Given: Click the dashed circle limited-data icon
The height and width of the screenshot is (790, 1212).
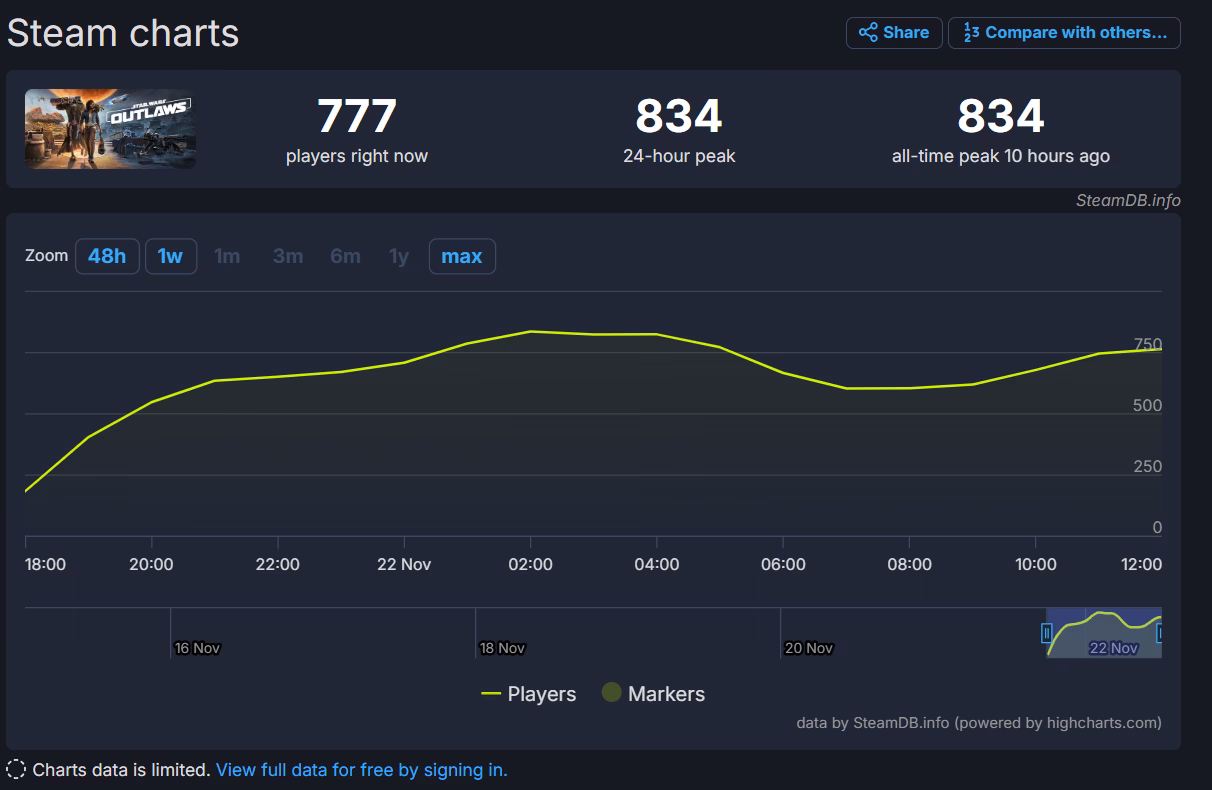Looking at the screenshot, I should click(16, 770).
